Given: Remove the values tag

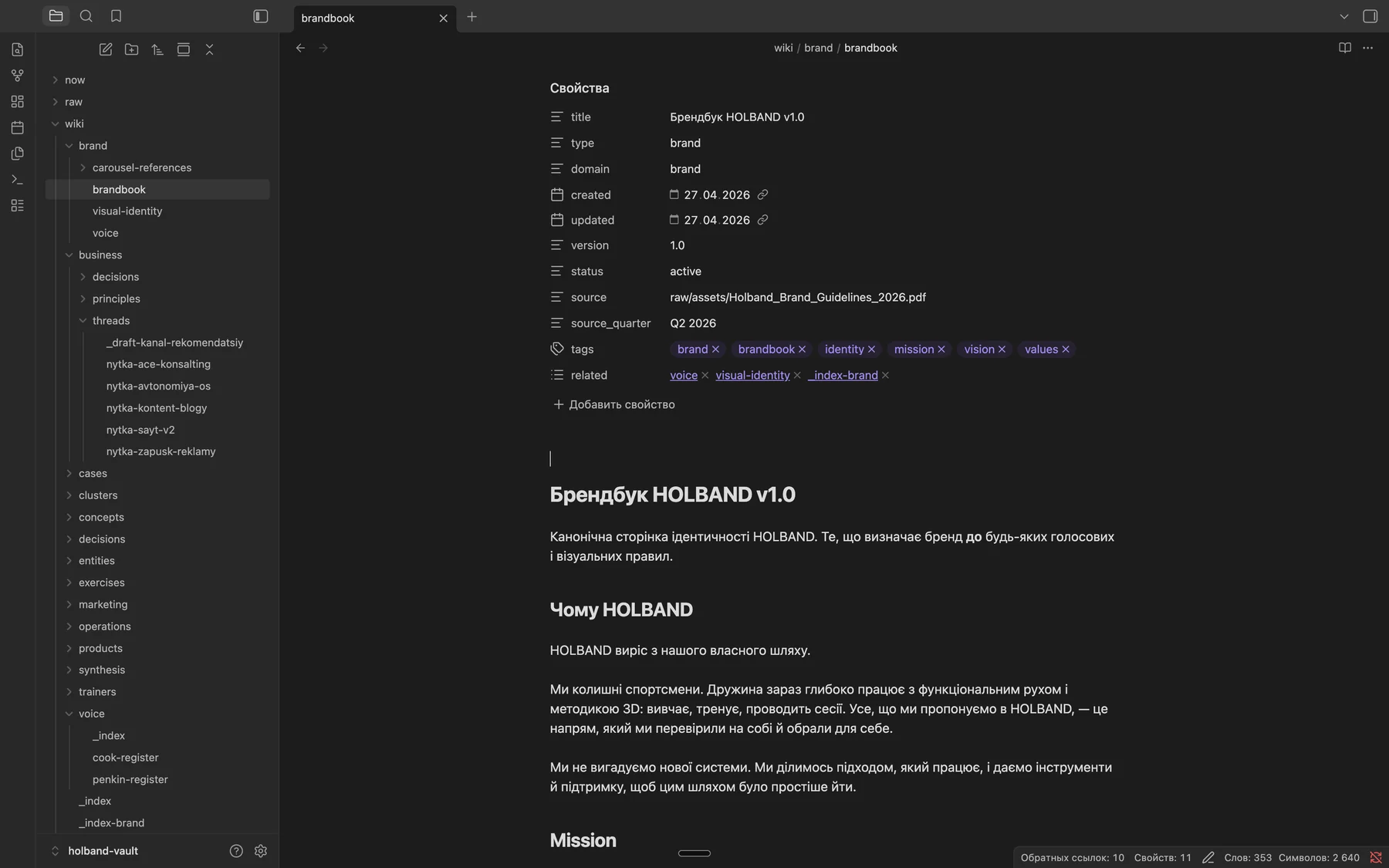Looking at the screenshot, I should (1066, 350).
